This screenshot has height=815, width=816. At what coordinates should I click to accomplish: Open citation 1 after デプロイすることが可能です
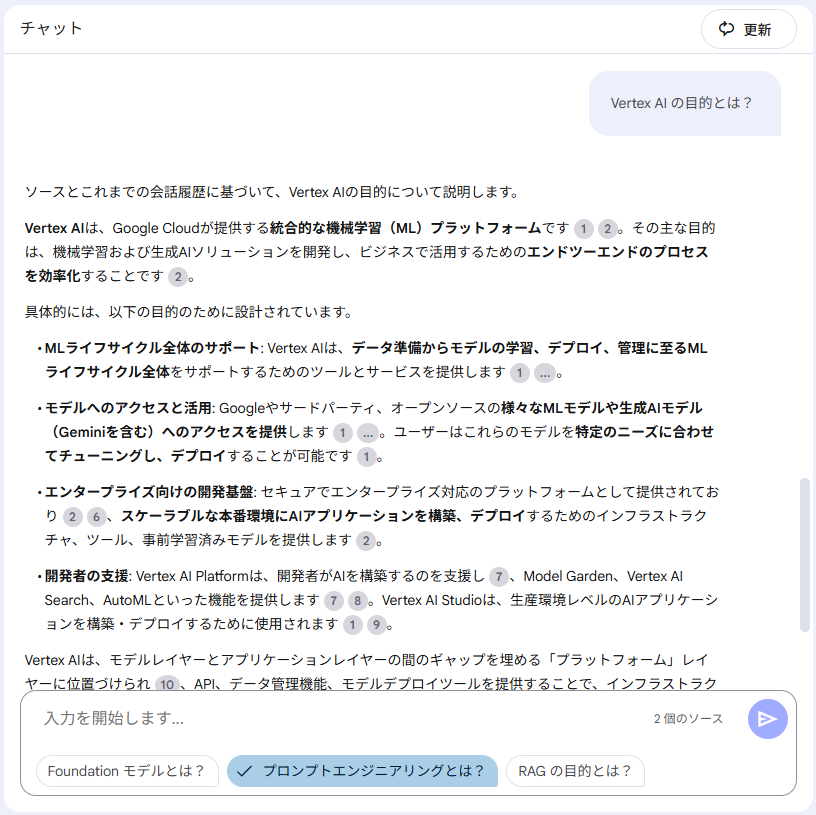coord(366,457)
